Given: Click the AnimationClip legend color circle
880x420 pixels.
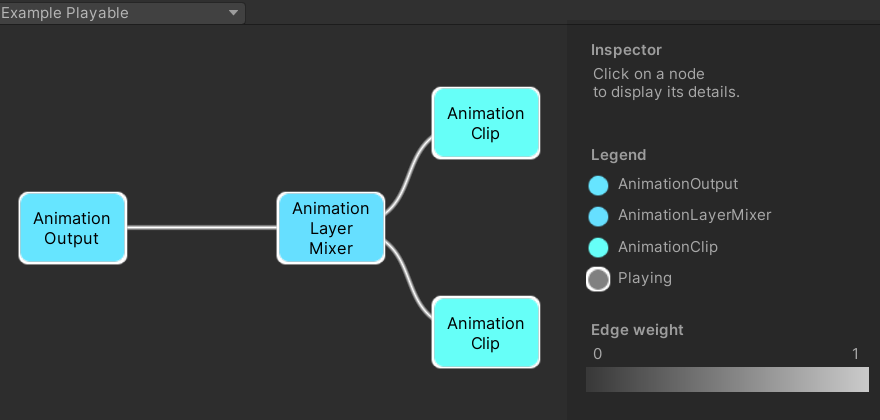Looking at the screenshot, I should (x=598, y=248).
